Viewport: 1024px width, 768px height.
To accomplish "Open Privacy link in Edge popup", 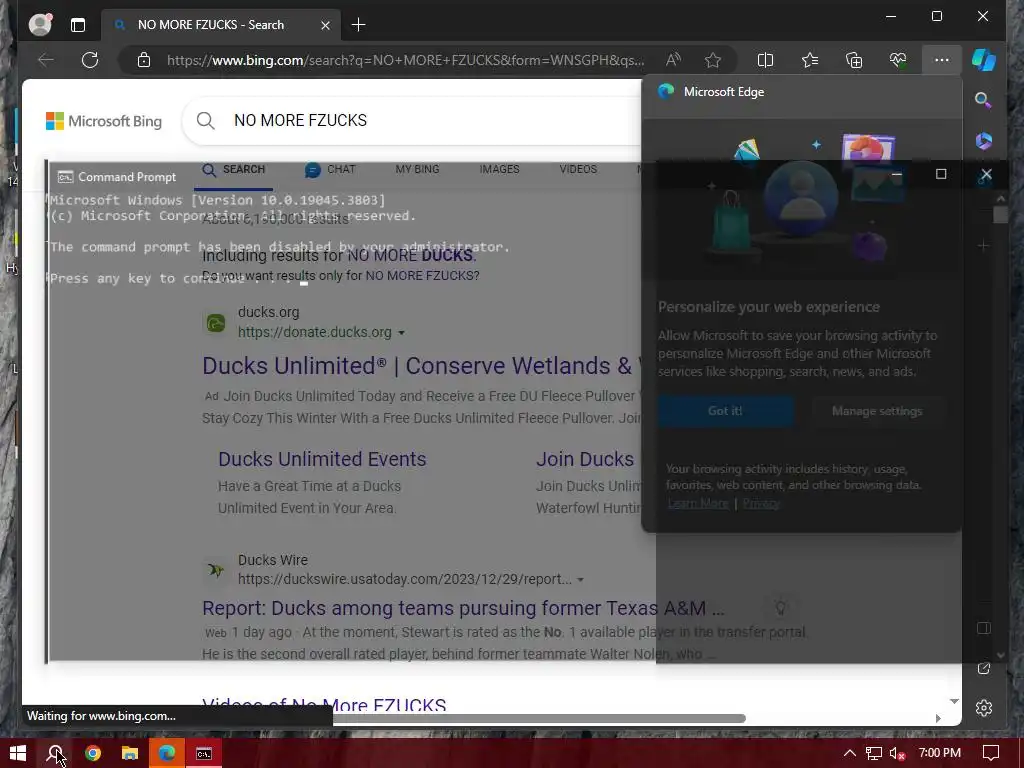I will pyautogui.click(x=761, y=503).
